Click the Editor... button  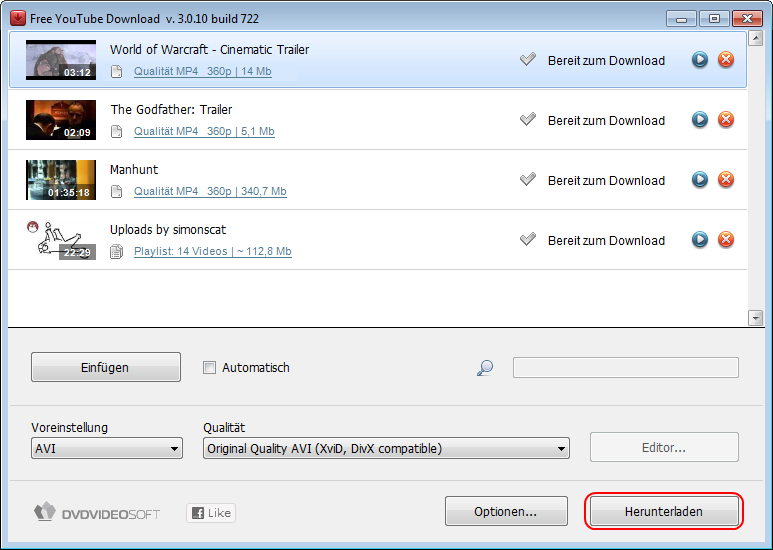click(664, 447)
